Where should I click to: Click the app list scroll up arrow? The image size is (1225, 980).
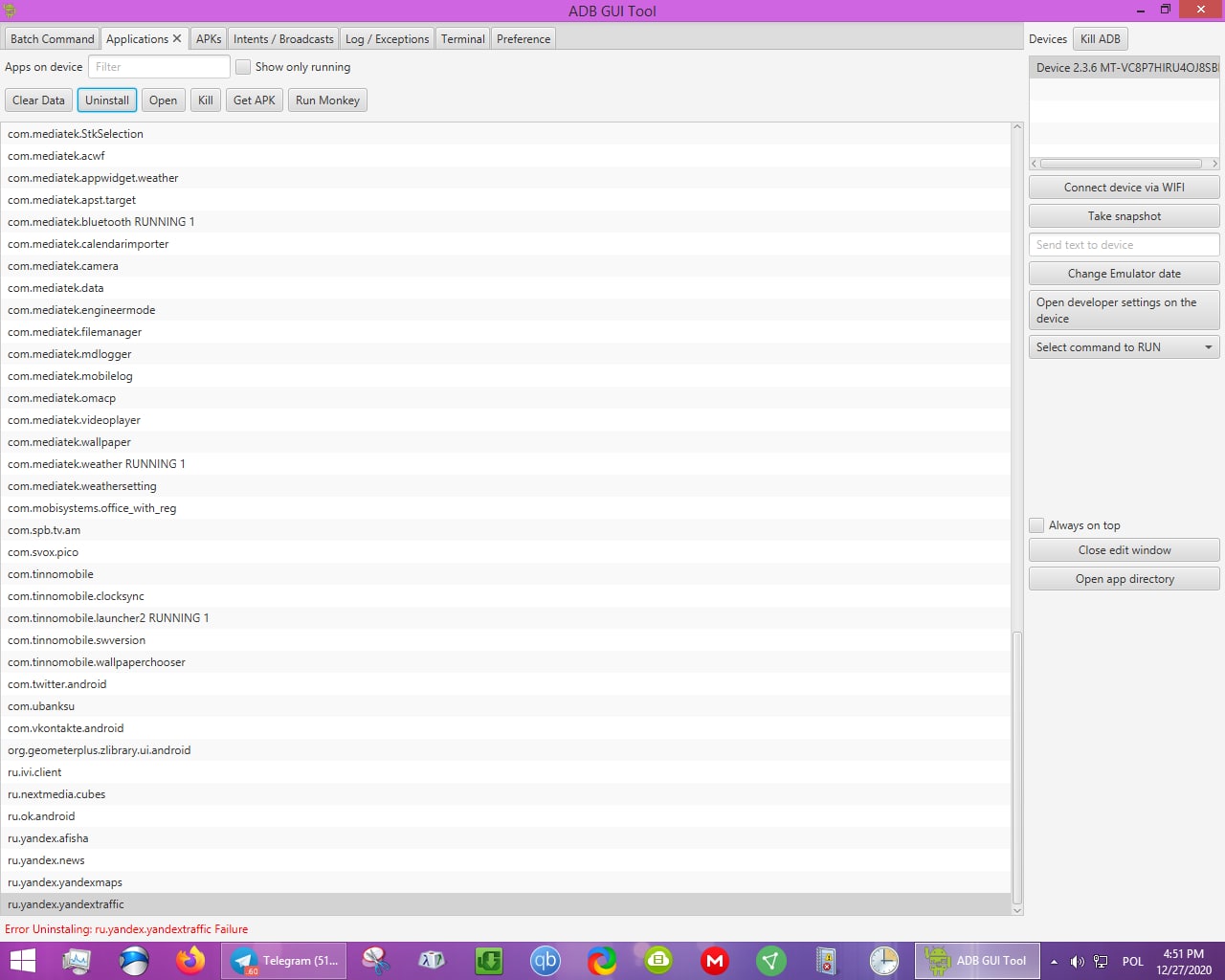[x=1017, y=127]
